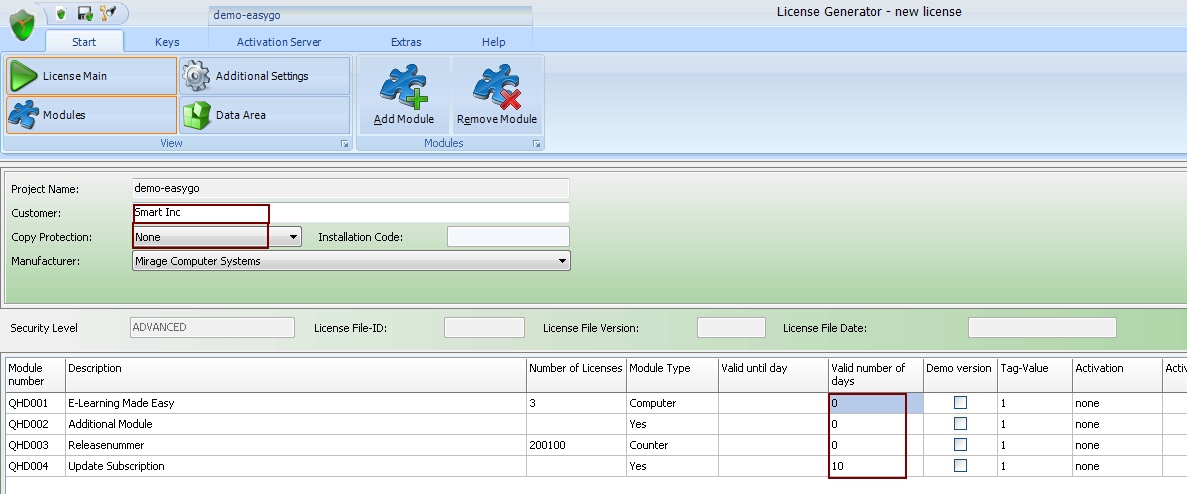
Task: Check Demo version for Update Subscription
Action: (x=960, y=466)
